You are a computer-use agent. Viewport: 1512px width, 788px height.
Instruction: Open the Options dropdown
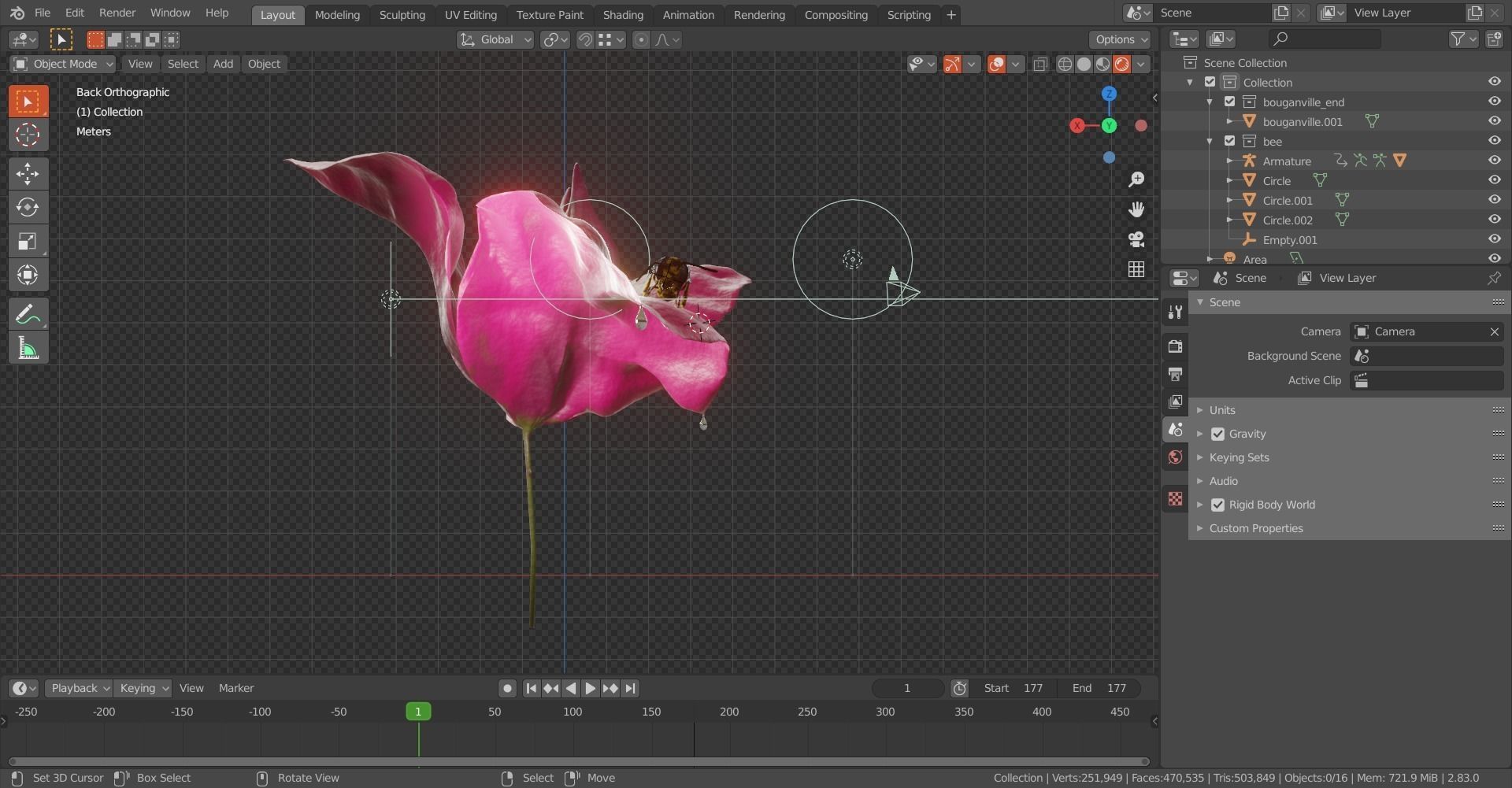click(x=1119, y=39)
